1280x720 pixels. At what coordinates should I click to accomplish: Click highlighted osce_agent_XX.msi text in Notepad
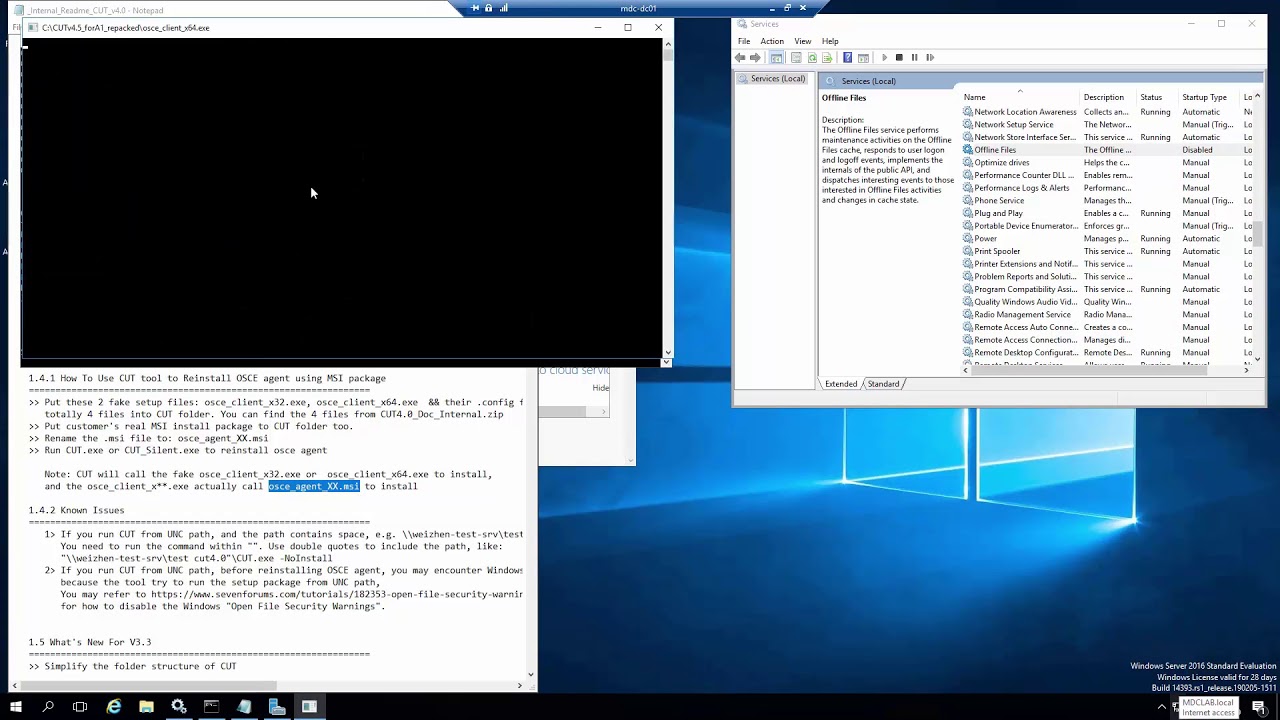313,486
